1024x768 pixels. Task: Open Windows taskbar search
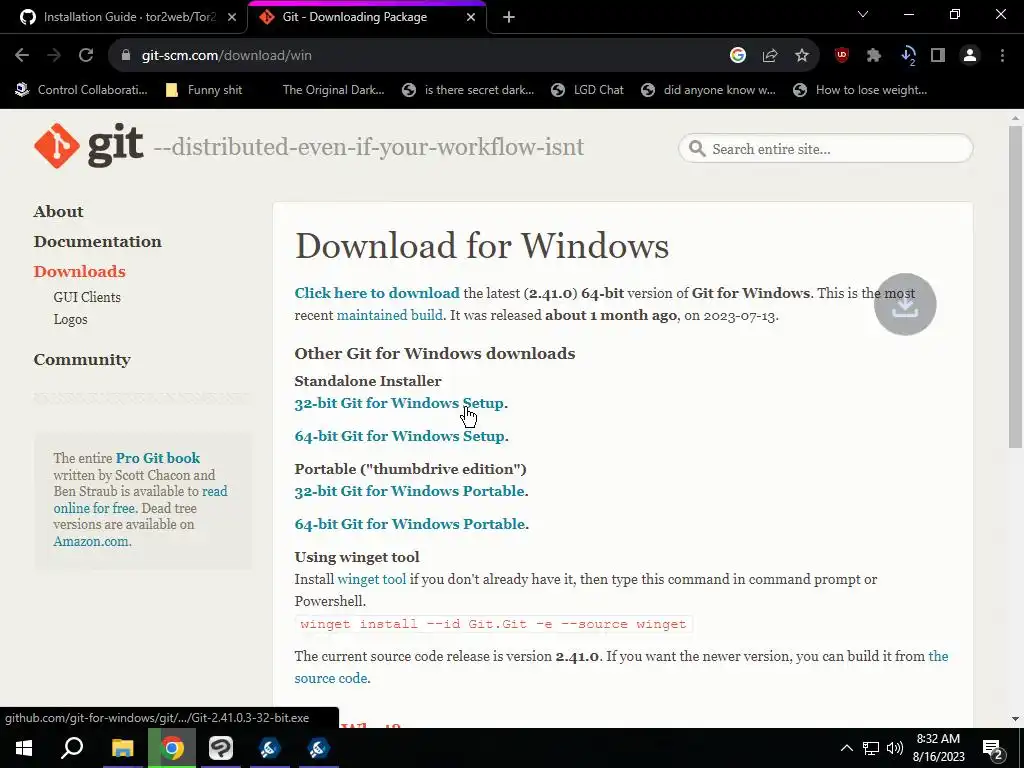tap(72, 748)
